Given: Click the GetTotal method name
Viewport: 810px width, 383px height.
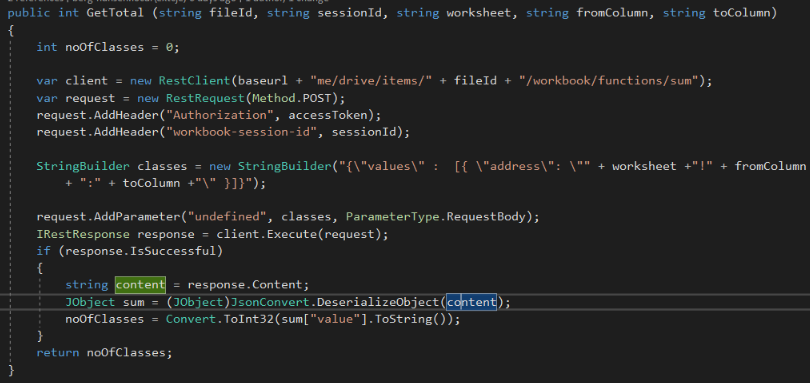Looking at the screenshot, I should pyautogui.click(x=115, y=12).
